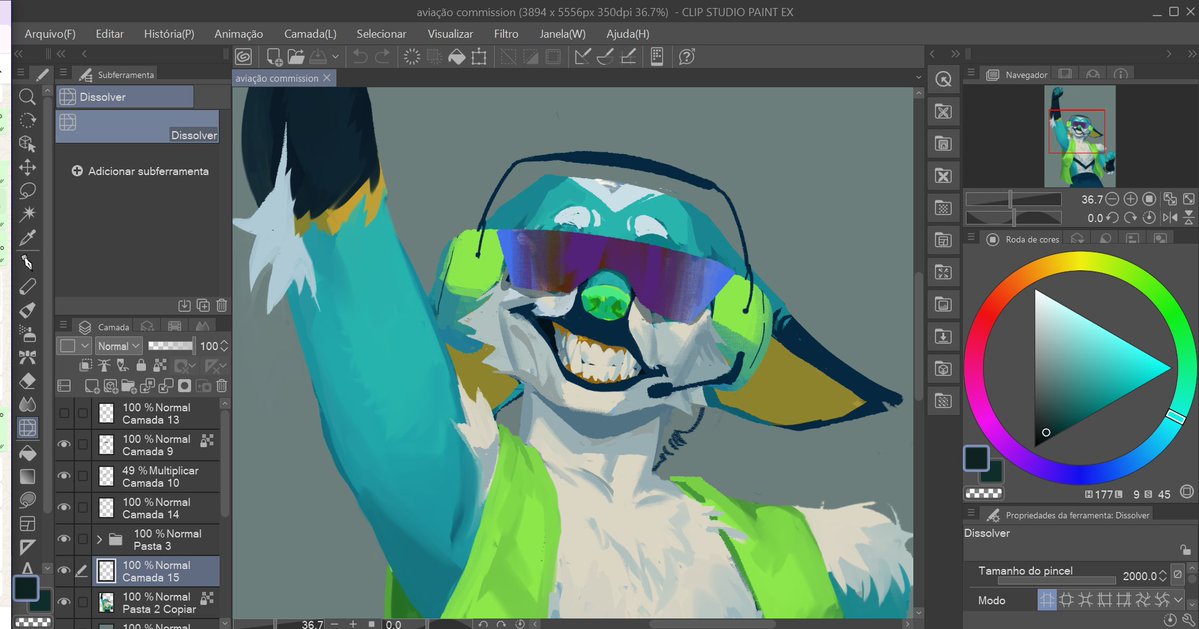Image resolution: width=1199 pixels, height=629 pixels.
Task: Flip canvas horizontally in Navegador
Action: point(1169,218)
